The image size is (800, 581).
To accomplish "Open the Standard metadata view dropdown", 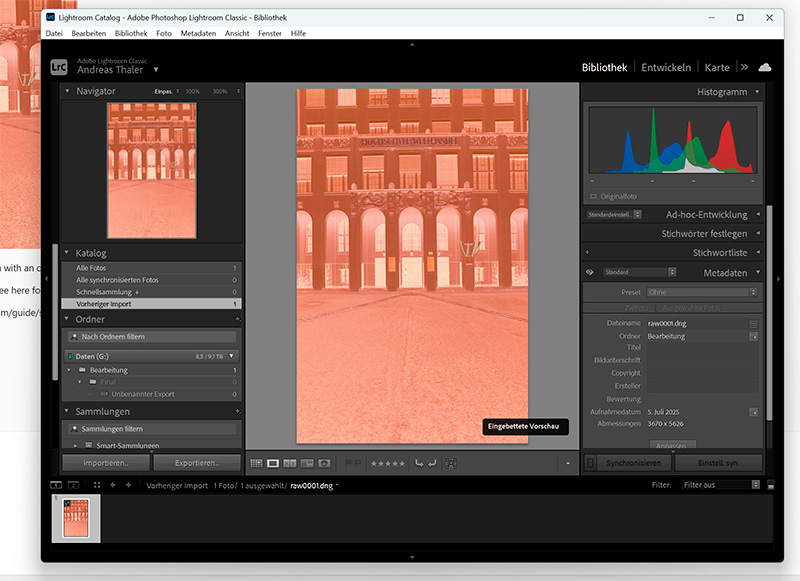I will [x=640, y=272].
